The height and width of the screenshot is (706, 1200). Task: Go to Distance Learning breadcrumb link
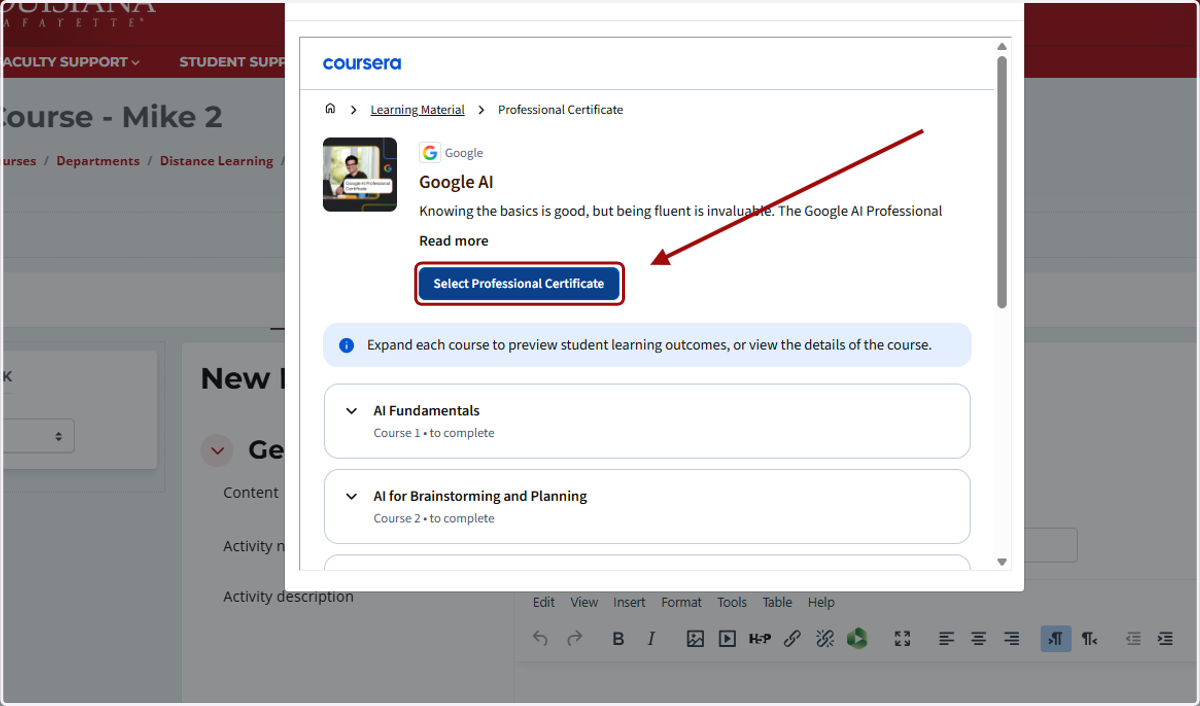pyautogui.click(x=216, y=161)
